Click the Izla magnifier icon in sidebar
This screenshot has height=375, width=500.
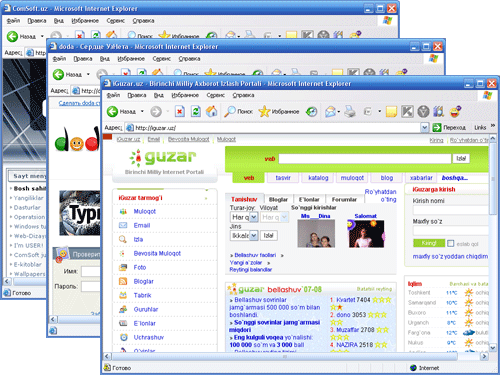(x=123, y=239)
